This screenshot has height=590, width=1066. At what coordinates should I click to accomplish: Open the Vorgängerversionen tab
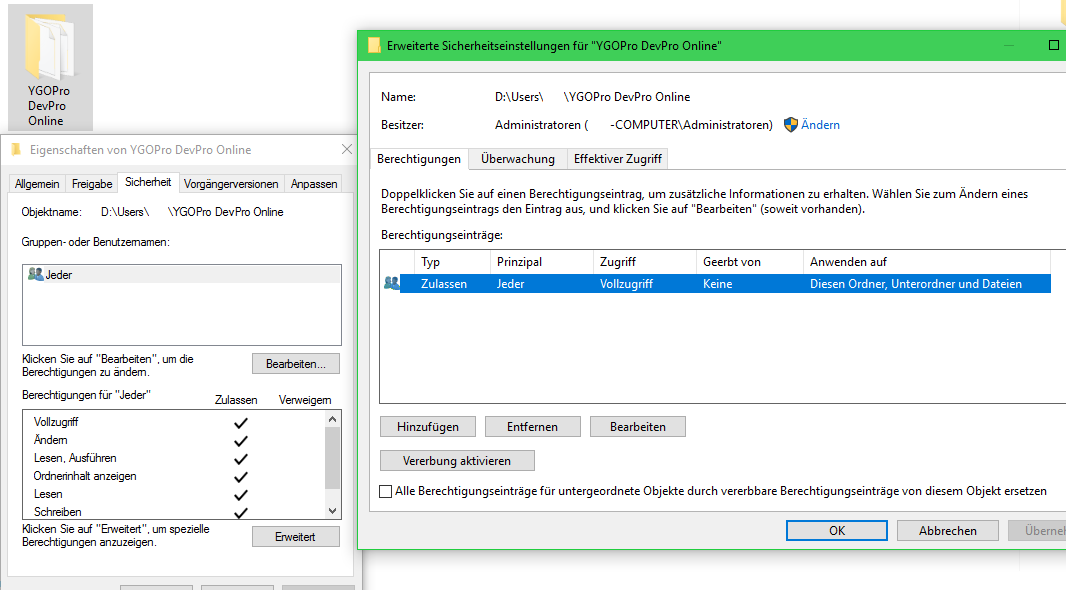pyautogui.click(x=231, y=184)
